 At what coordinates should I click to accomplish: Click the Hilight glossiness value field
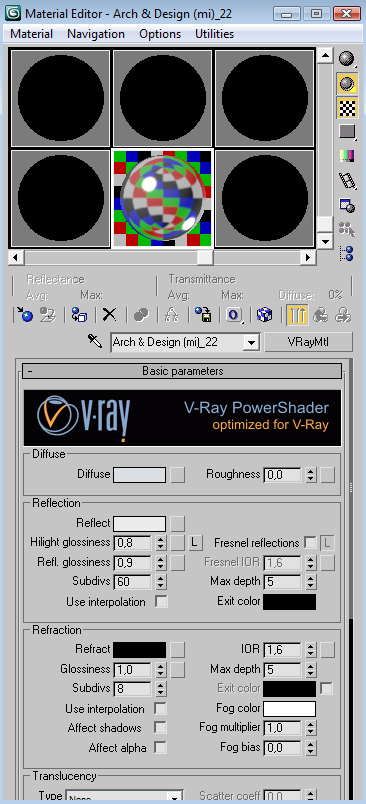[x=132, y=542]
